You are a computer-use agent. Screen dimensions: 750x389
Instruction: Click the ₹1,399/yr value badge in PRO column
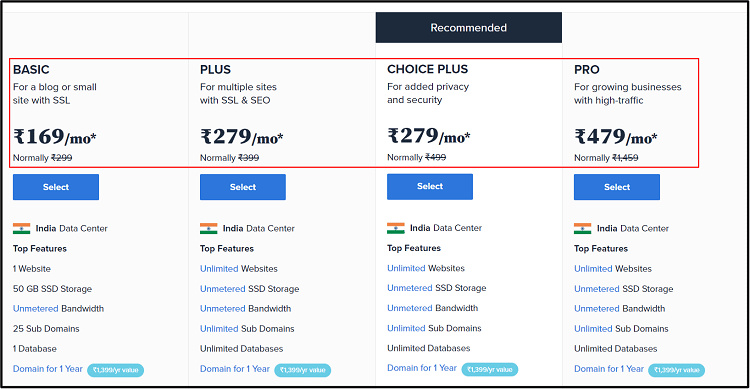pyautogui.click(x=676, y=370)
